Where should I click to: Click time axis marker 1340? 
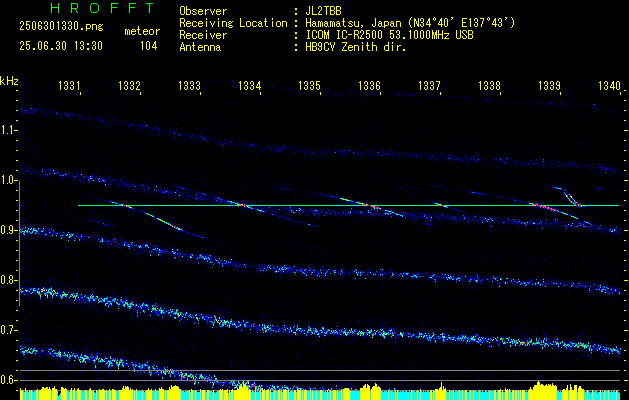point(609,85)
